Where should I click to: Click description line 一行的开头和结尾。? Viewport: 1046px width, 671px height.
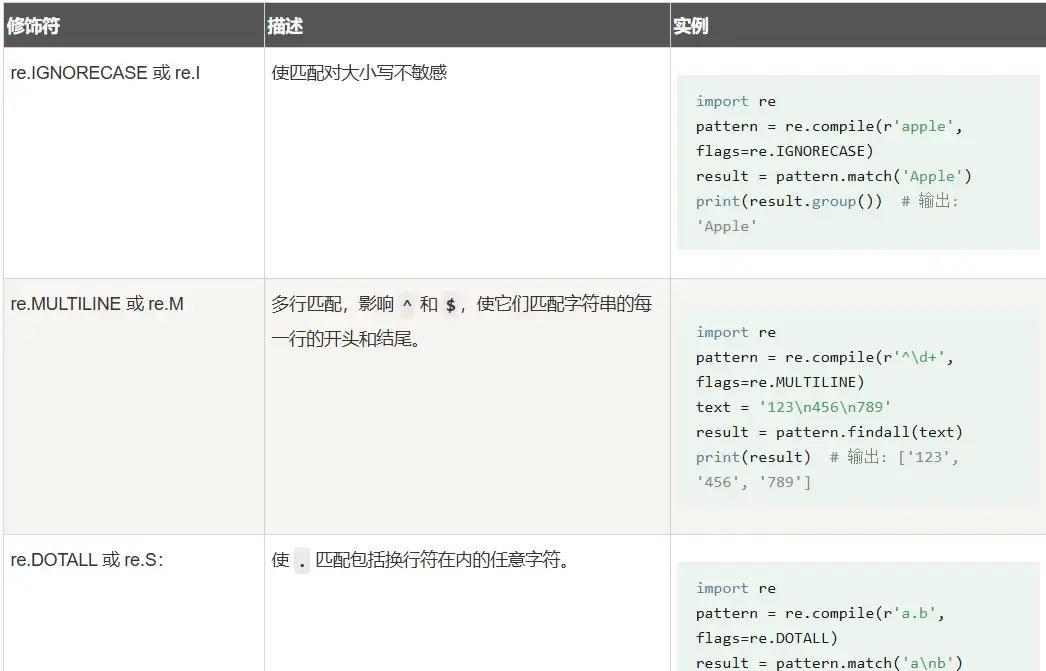click(x=347, y=339)
